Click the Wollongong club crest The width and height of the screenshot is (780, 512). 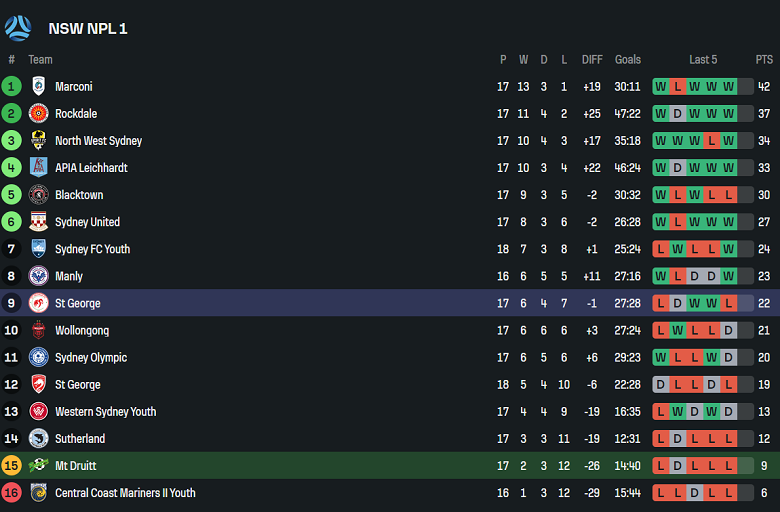point(39,330)
